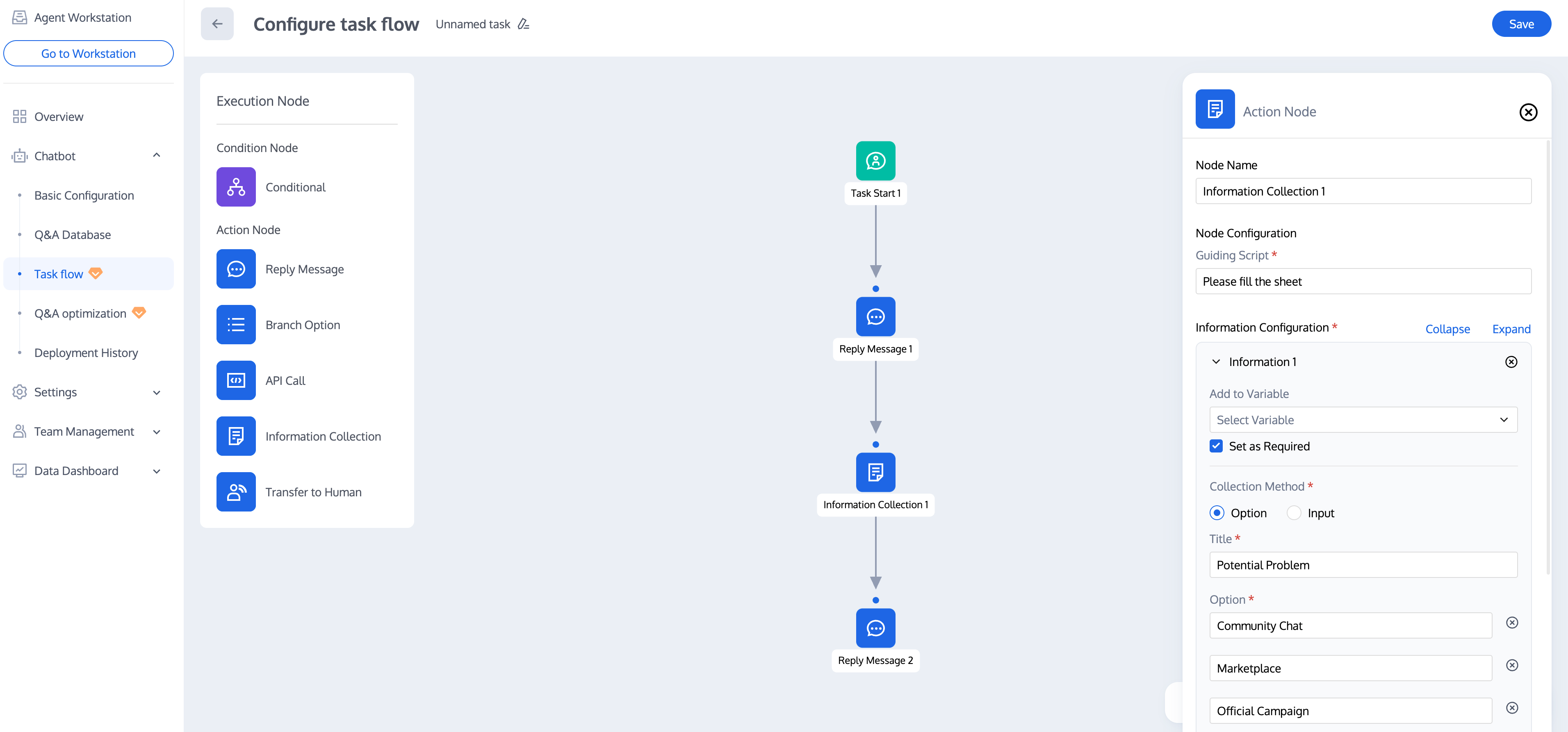Image resolution: width=1568 pixels, height=732 pixels.
Task: Click the API Call node icon
Action: (x=235, y=380)
